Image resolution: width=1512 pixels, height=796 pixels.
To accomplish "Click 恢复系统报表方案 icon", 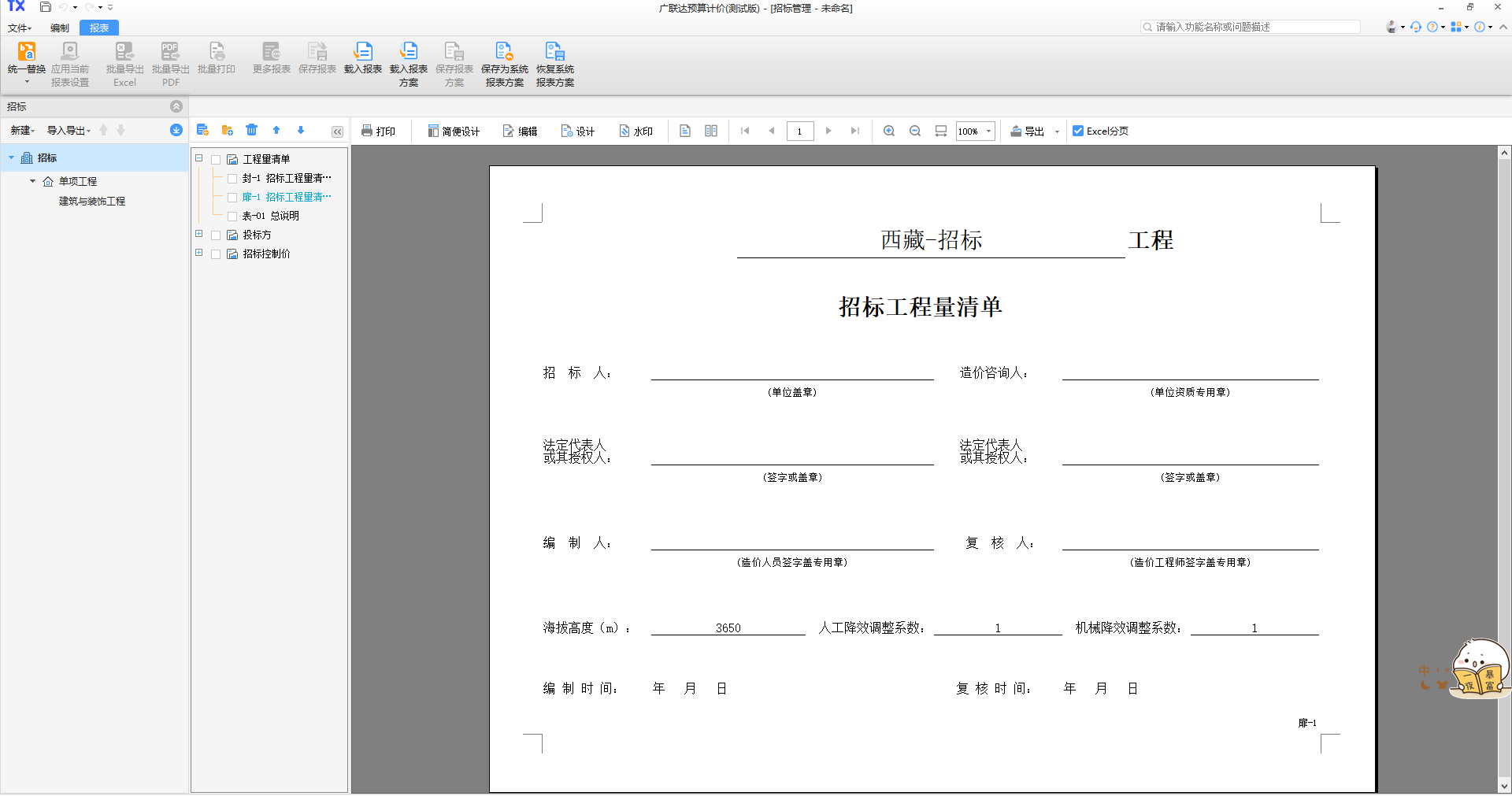I will (554, 52).
